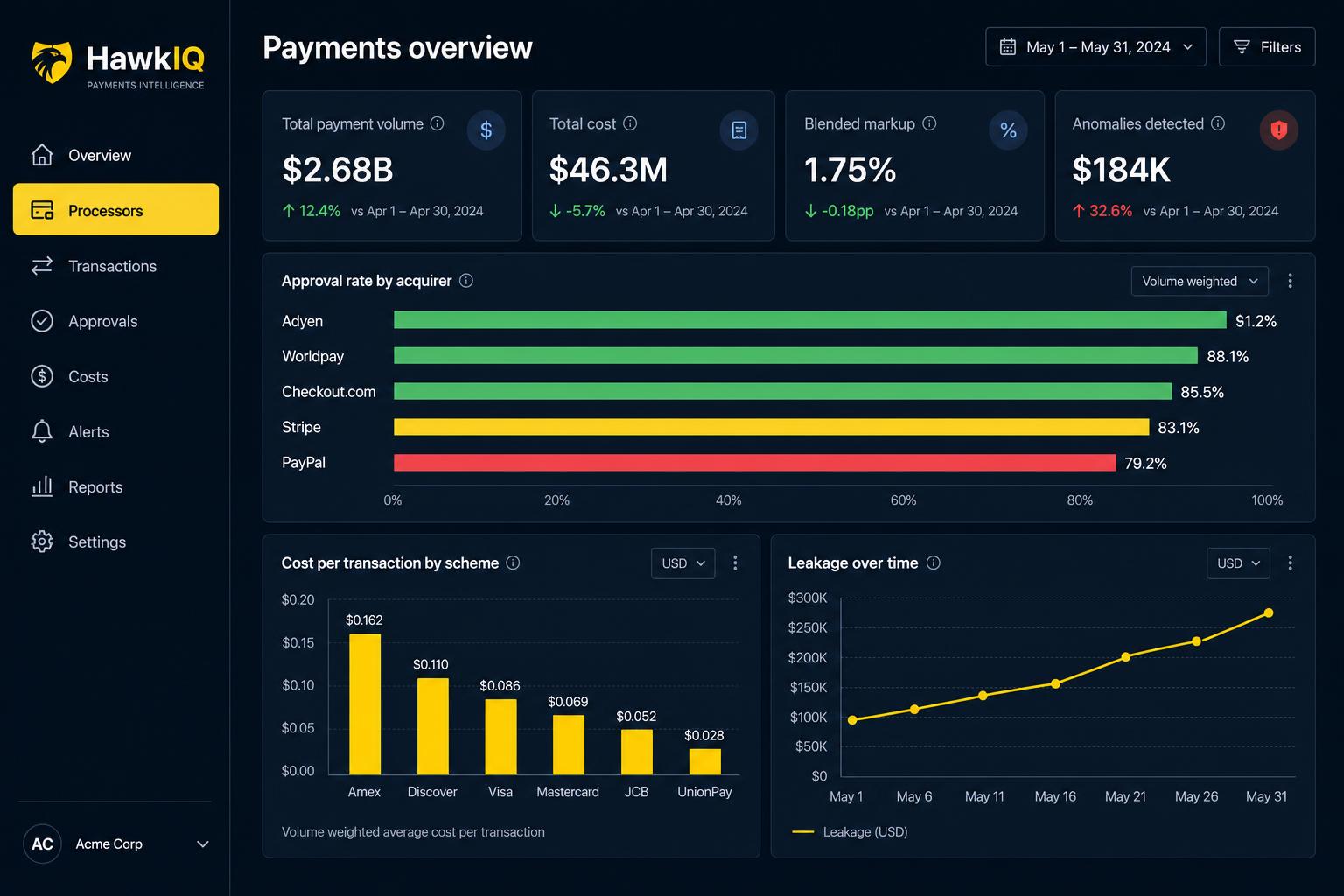The height and width of the screenshot is (896, 1344).
Task: Click the $2.68B payment volume value
Action: [x=337, y=170]
